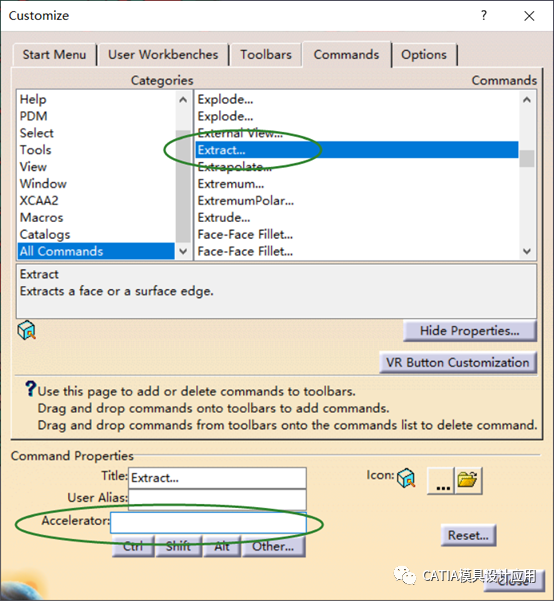This screenshot has height=601, width=554.
Task: Click Categories list down arrow
Action: [x=183, y=251]
